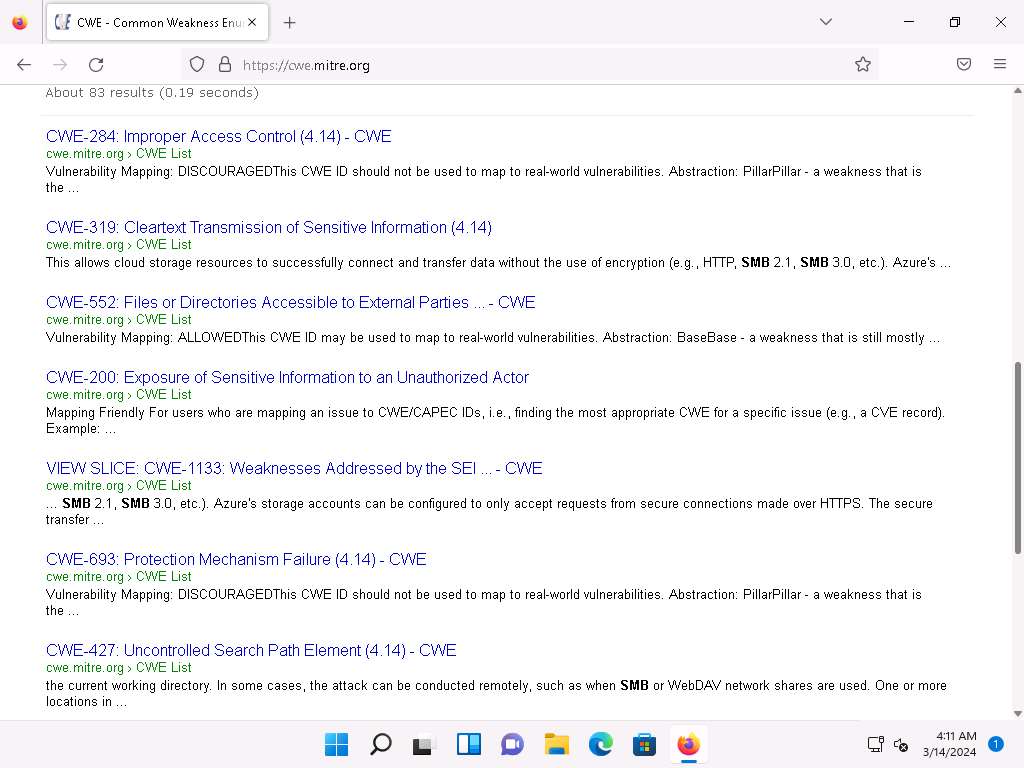
Task: Go back using the browser back arrow
Action: (24, 65)
